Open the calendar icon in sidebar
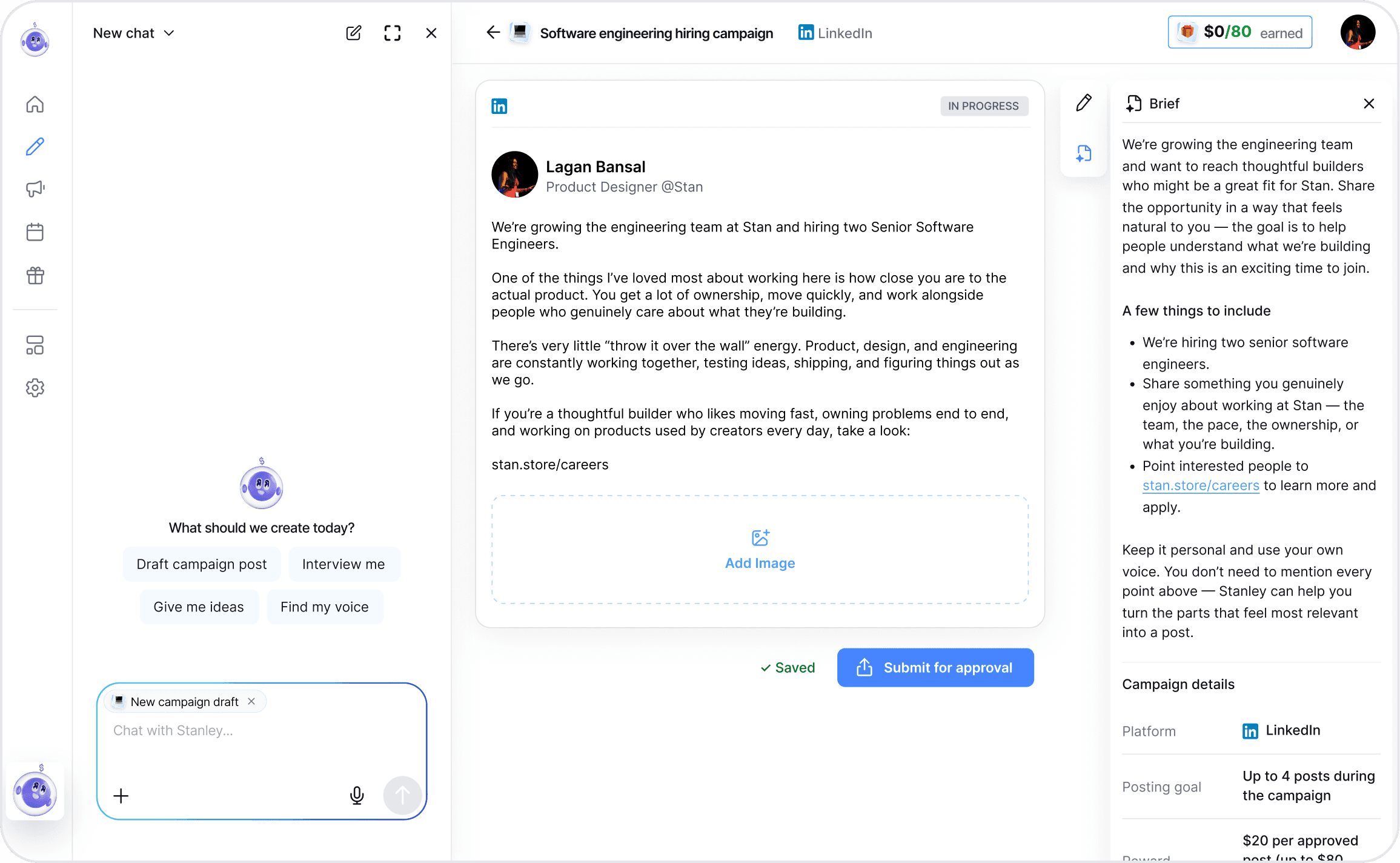Viewport: 1400px width, 863px height. point(35,232)
